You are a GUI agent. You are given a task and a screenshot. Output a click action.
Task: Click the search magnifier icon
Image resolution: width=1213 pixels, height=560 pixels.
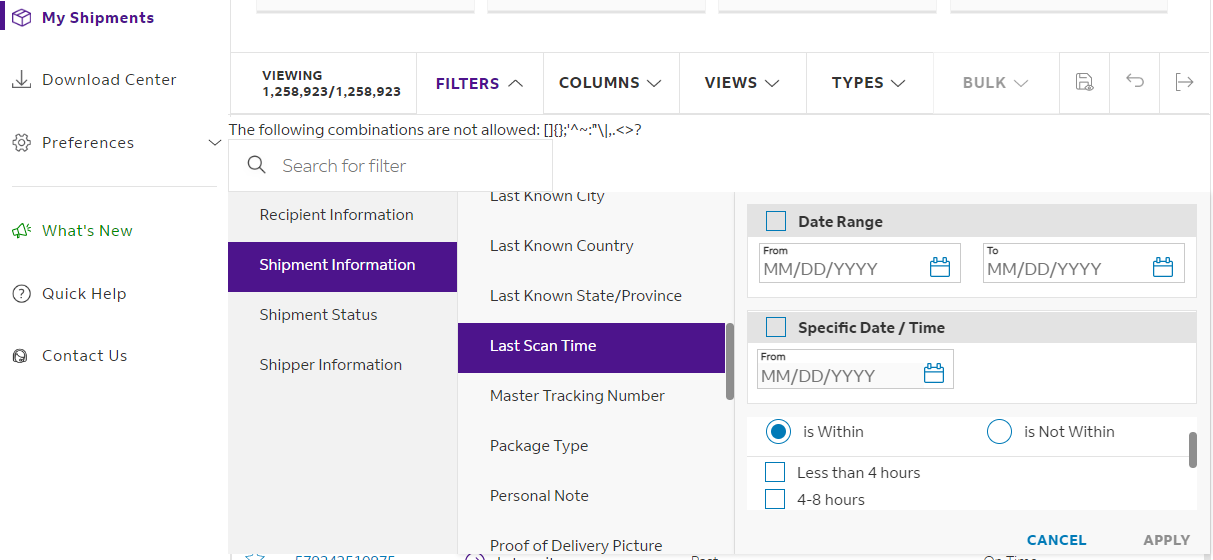tap(257, 165)
